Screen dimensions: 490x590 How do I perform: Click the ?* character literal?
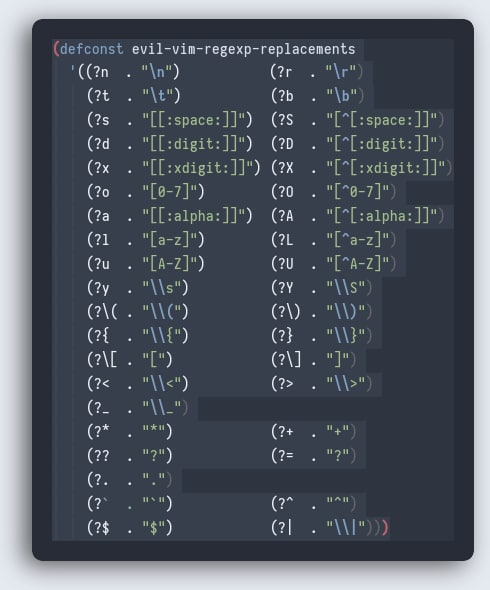point(102,432)
